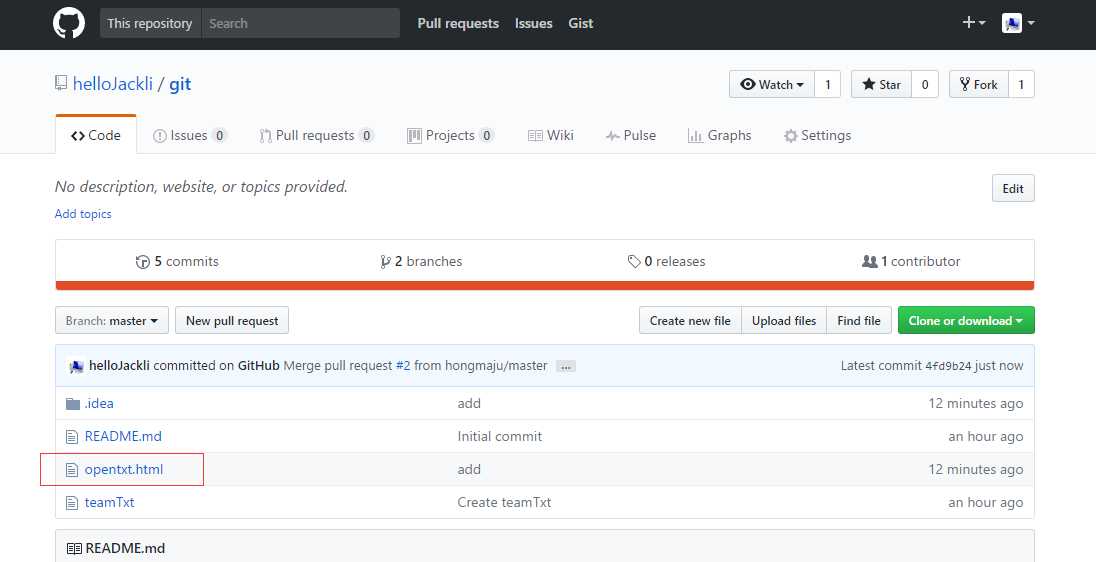
Task: Open Branch: master selector dropdown
Action: [x=112, y=321]
